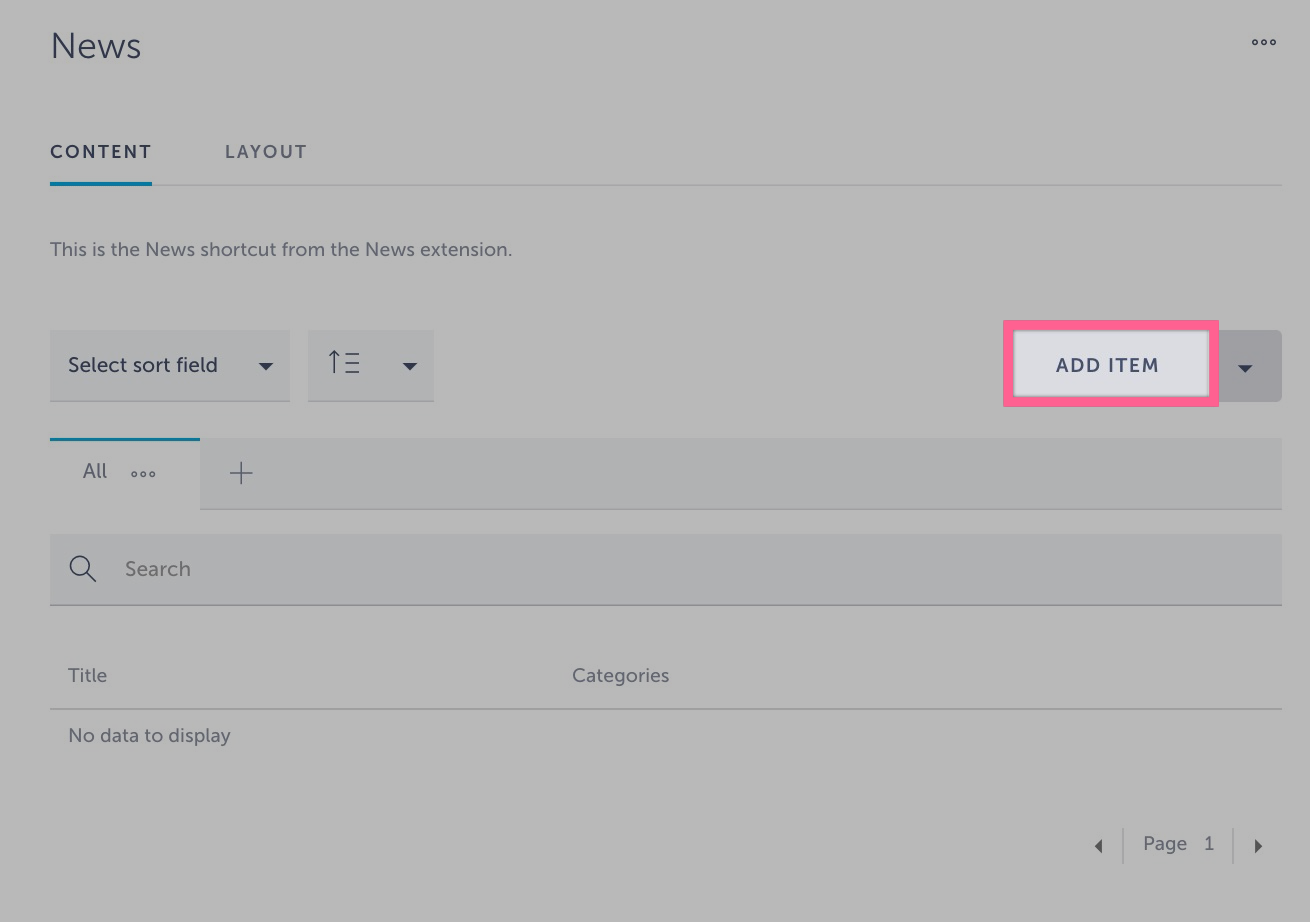Click the ADD ITEM button

(1108, 365)
